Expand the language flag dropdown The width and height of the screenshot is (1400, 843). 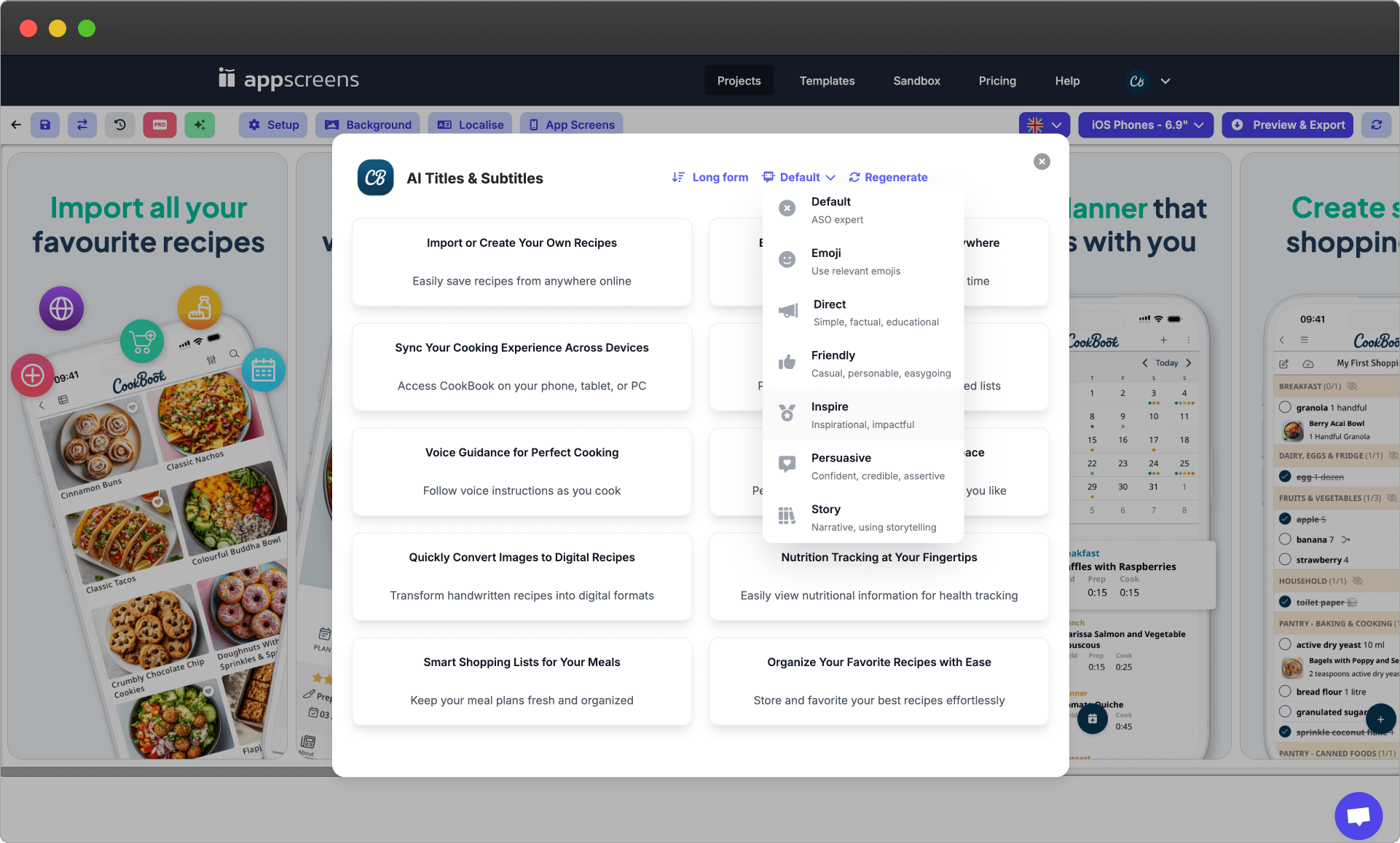pos(1044,124)
